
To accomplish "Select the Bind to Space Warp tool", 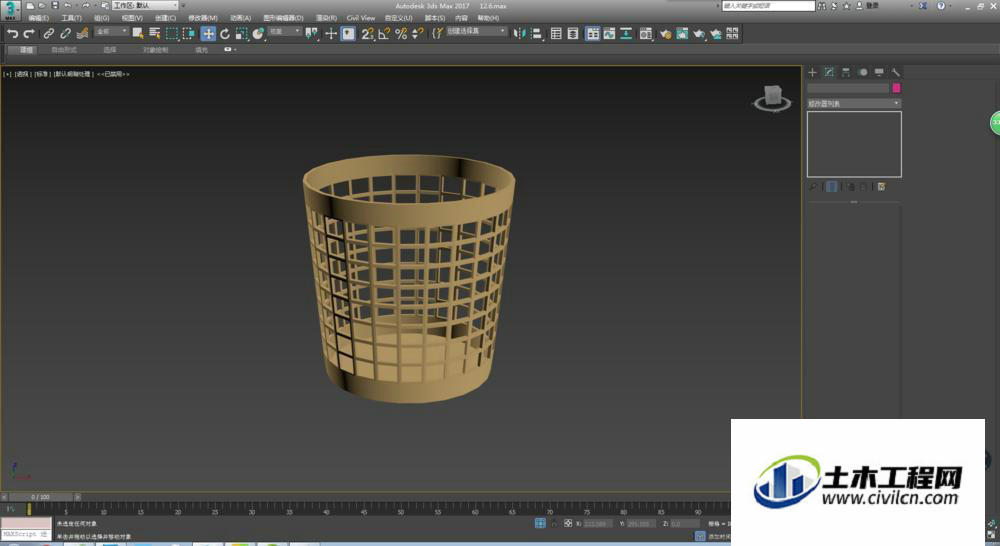I will point(82,33).
